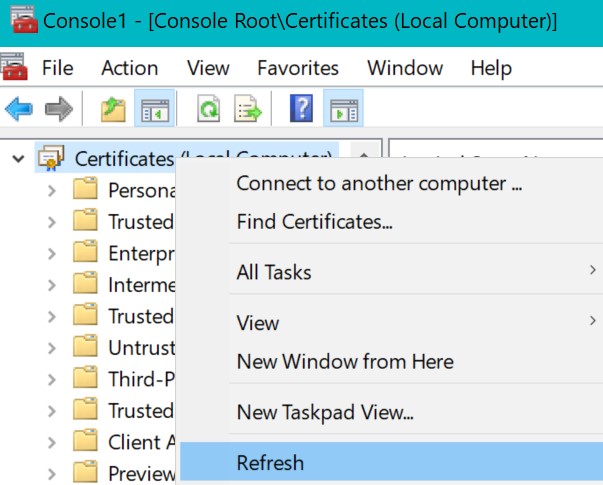Click Connect to another computer... option

pos(379,184)
